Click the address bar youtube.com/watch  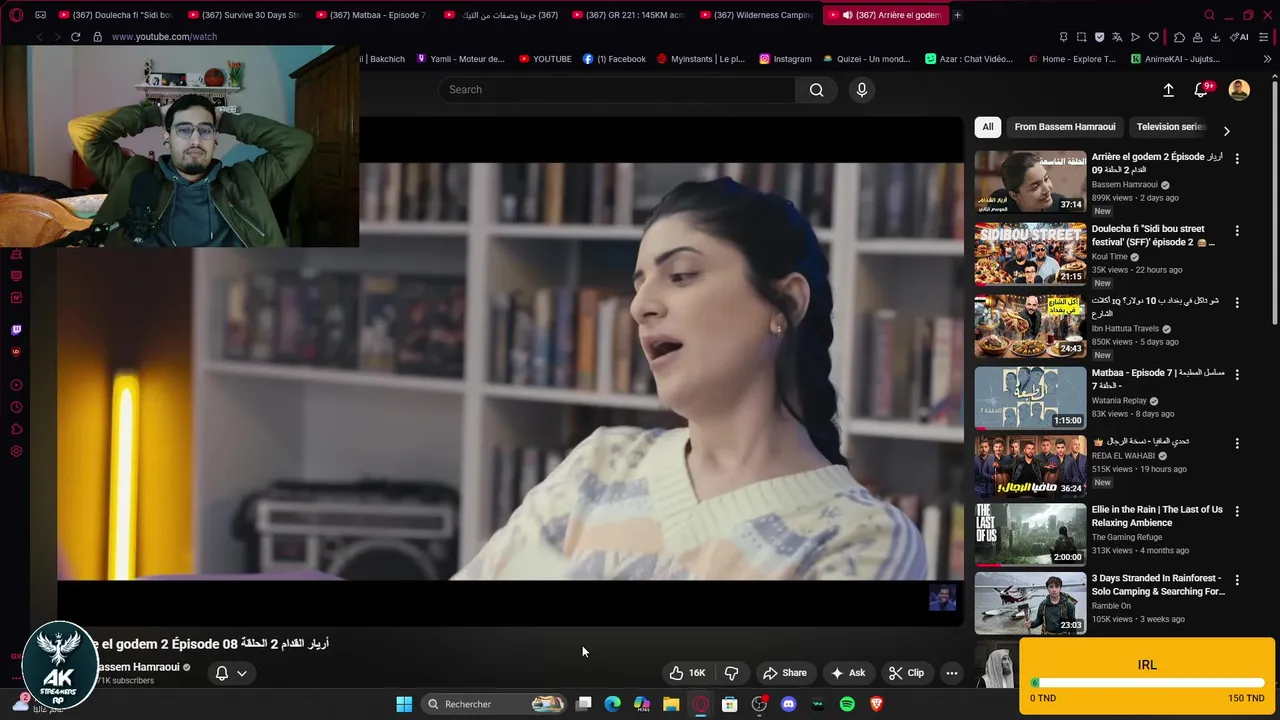(x=164, y=37)
